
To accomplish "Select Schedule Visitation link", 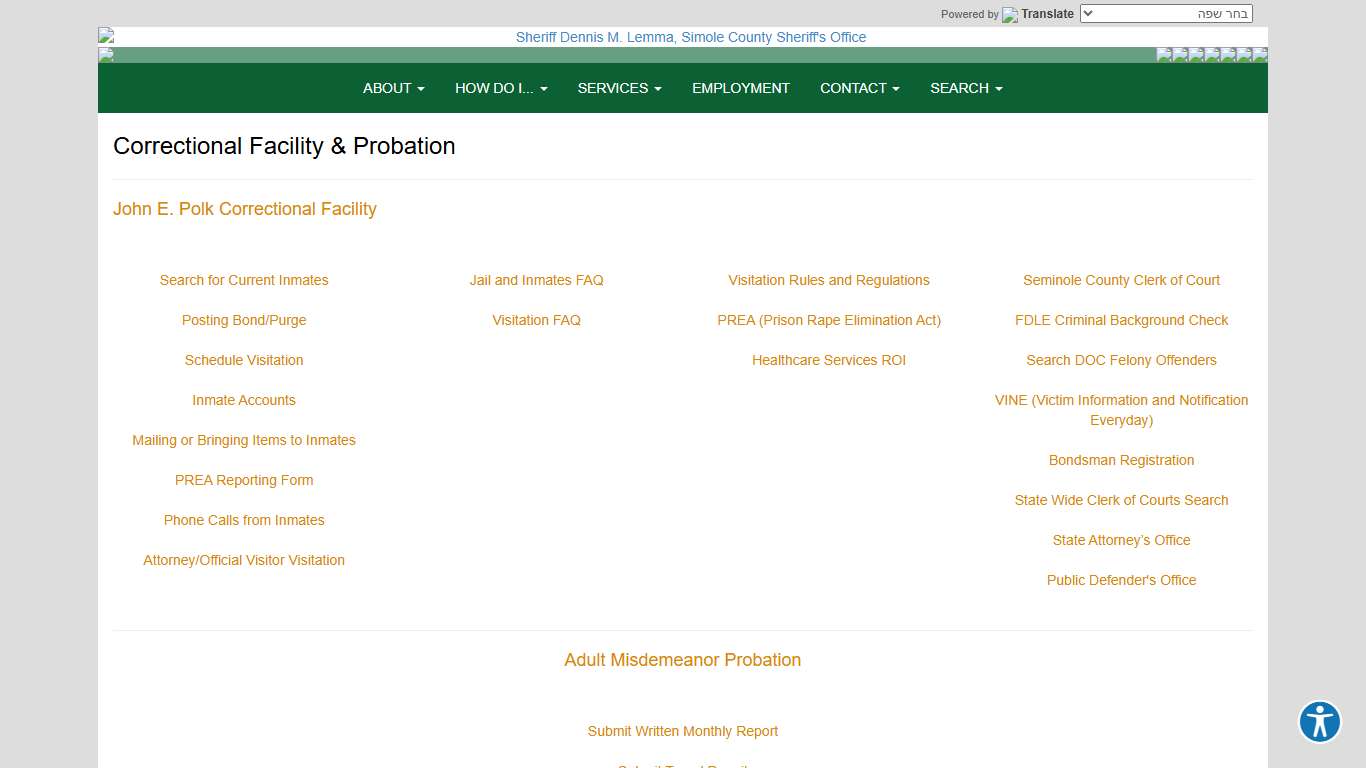I will 244,360.
